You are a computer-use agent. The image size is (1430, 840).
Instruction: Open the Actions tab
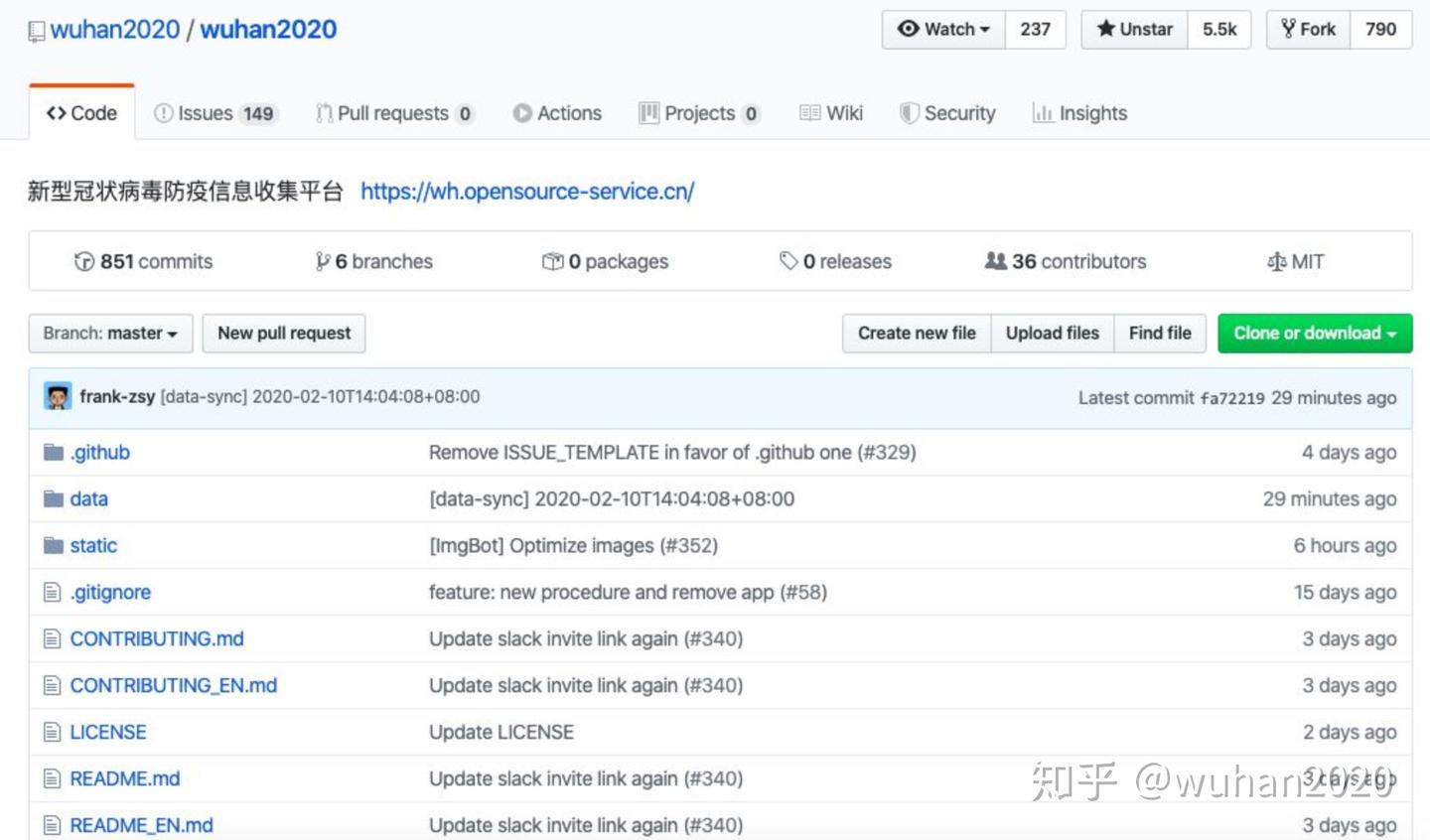(x=557, y=113)
